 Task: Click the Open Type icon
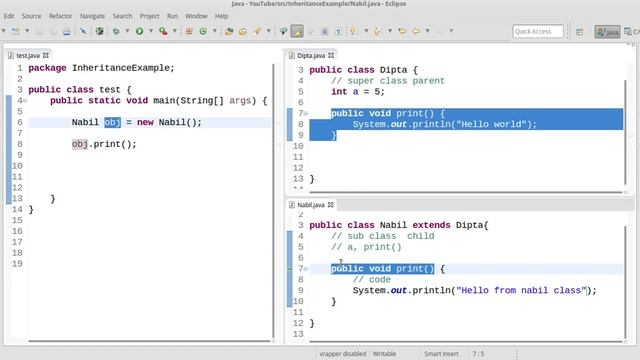[x=229, y=31]
